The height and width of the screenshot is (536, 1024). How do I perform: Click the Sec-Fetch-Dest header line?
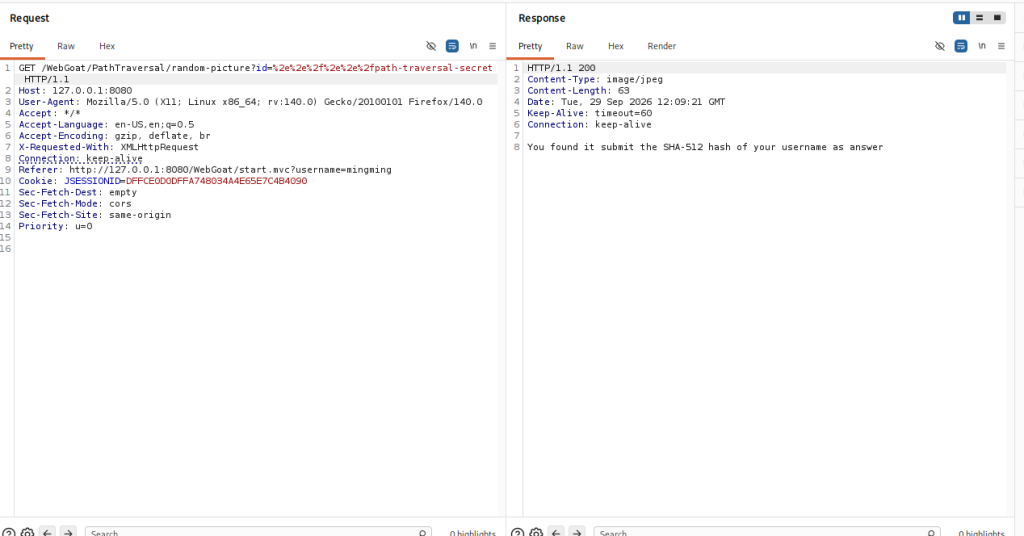click(78, 193)
